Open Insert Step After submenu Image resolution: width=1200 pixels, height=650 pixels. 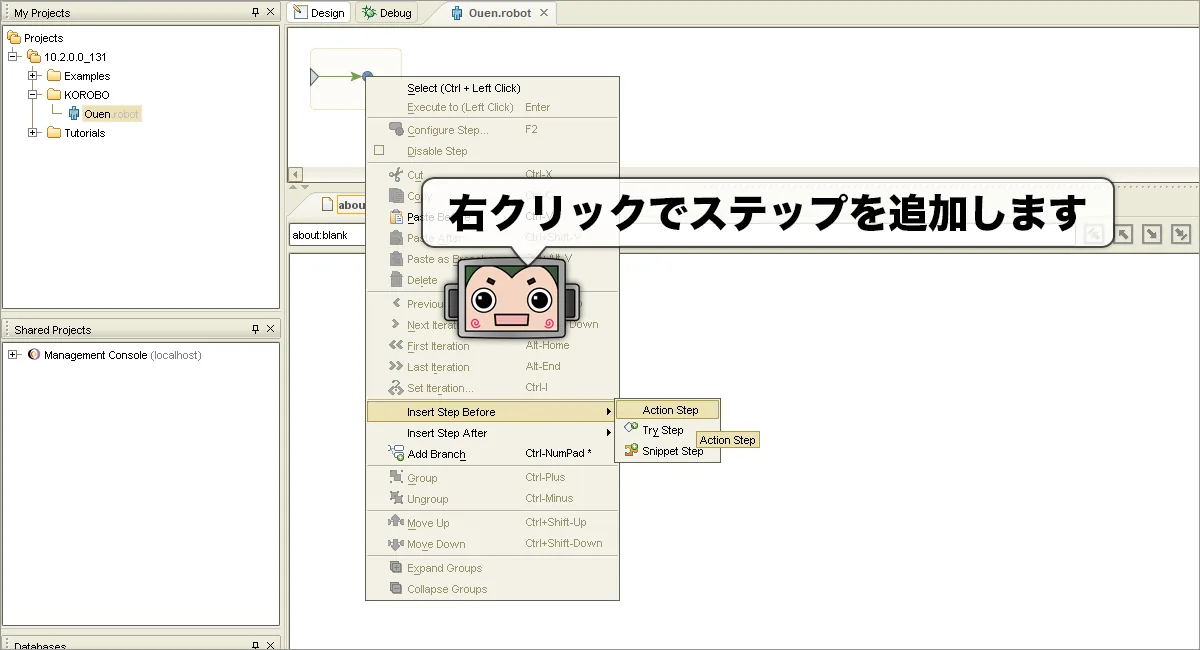[x=491, y=433]
